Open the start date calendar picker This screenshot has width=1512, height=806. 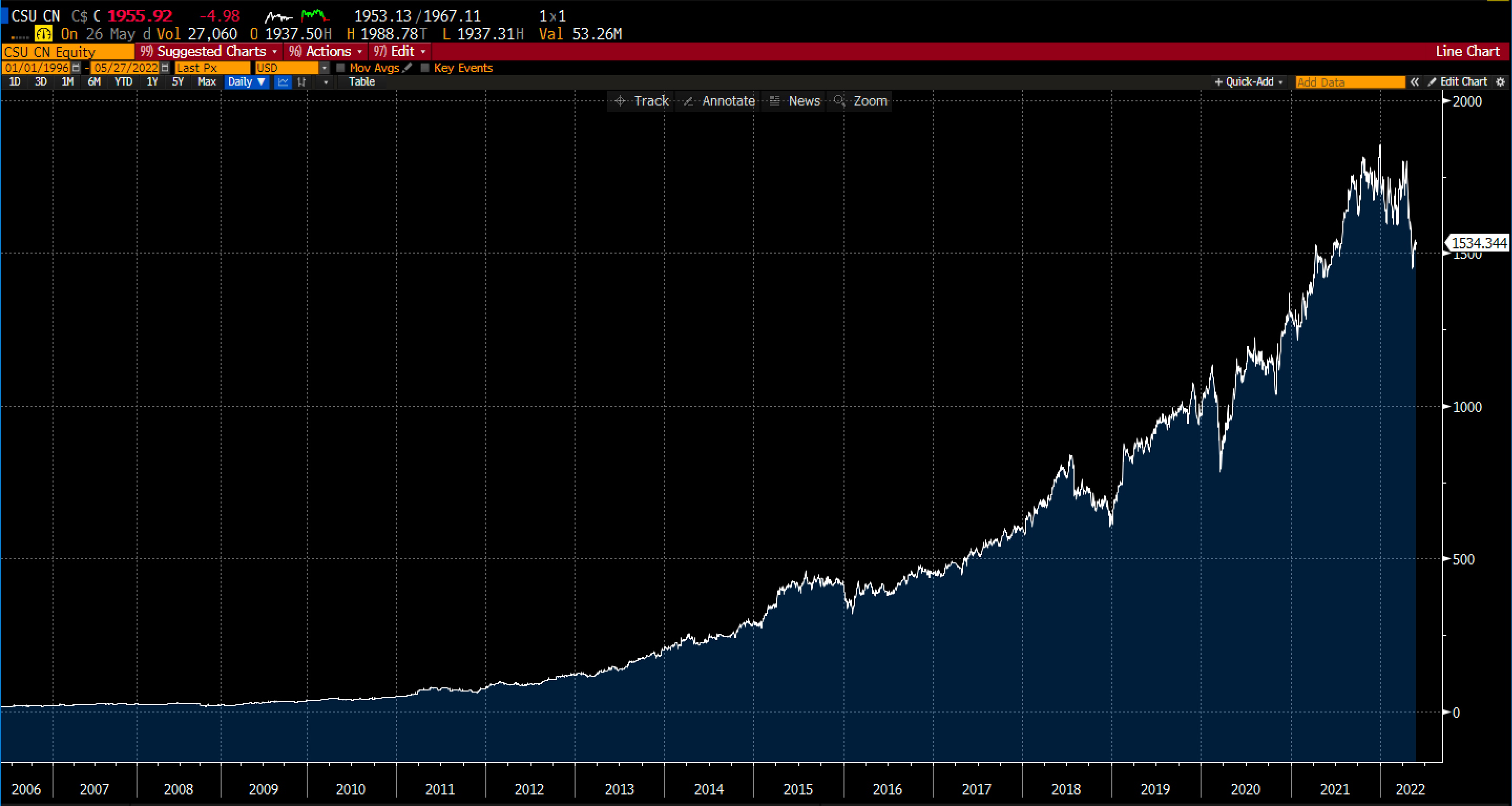pos(76,68)
